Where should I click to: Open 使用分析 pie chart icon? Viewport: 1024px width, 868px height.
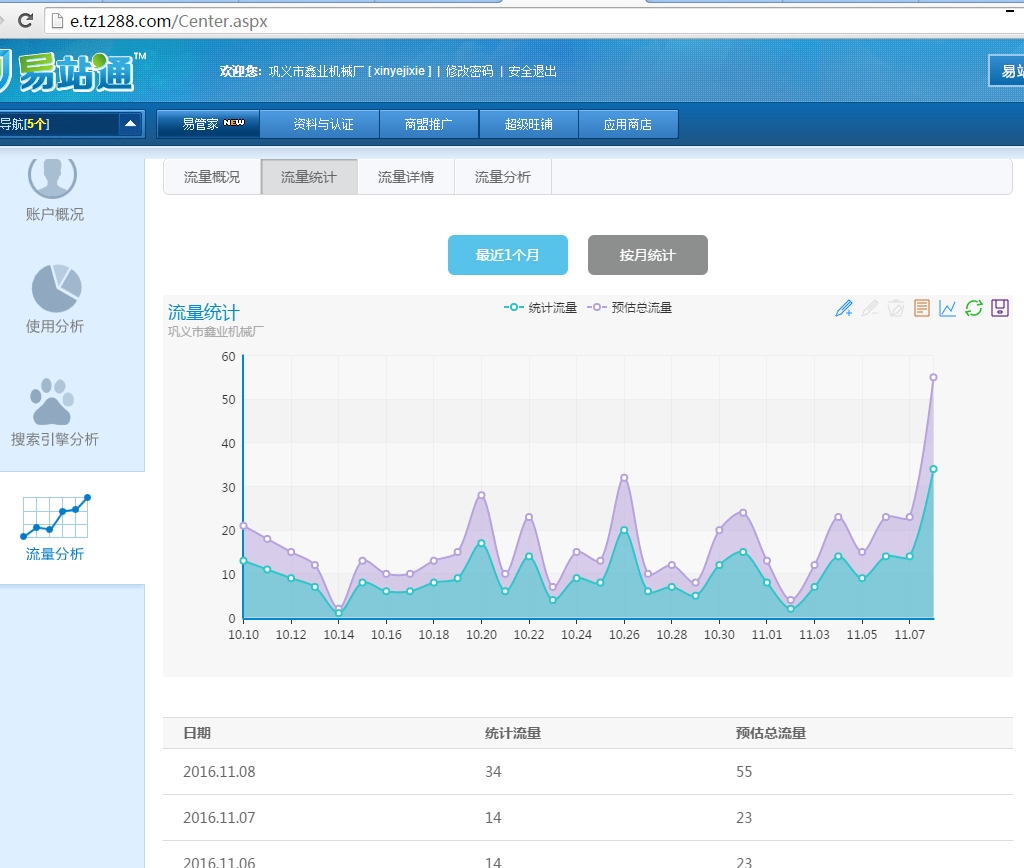pyautogui.click(x=55, y=298)
